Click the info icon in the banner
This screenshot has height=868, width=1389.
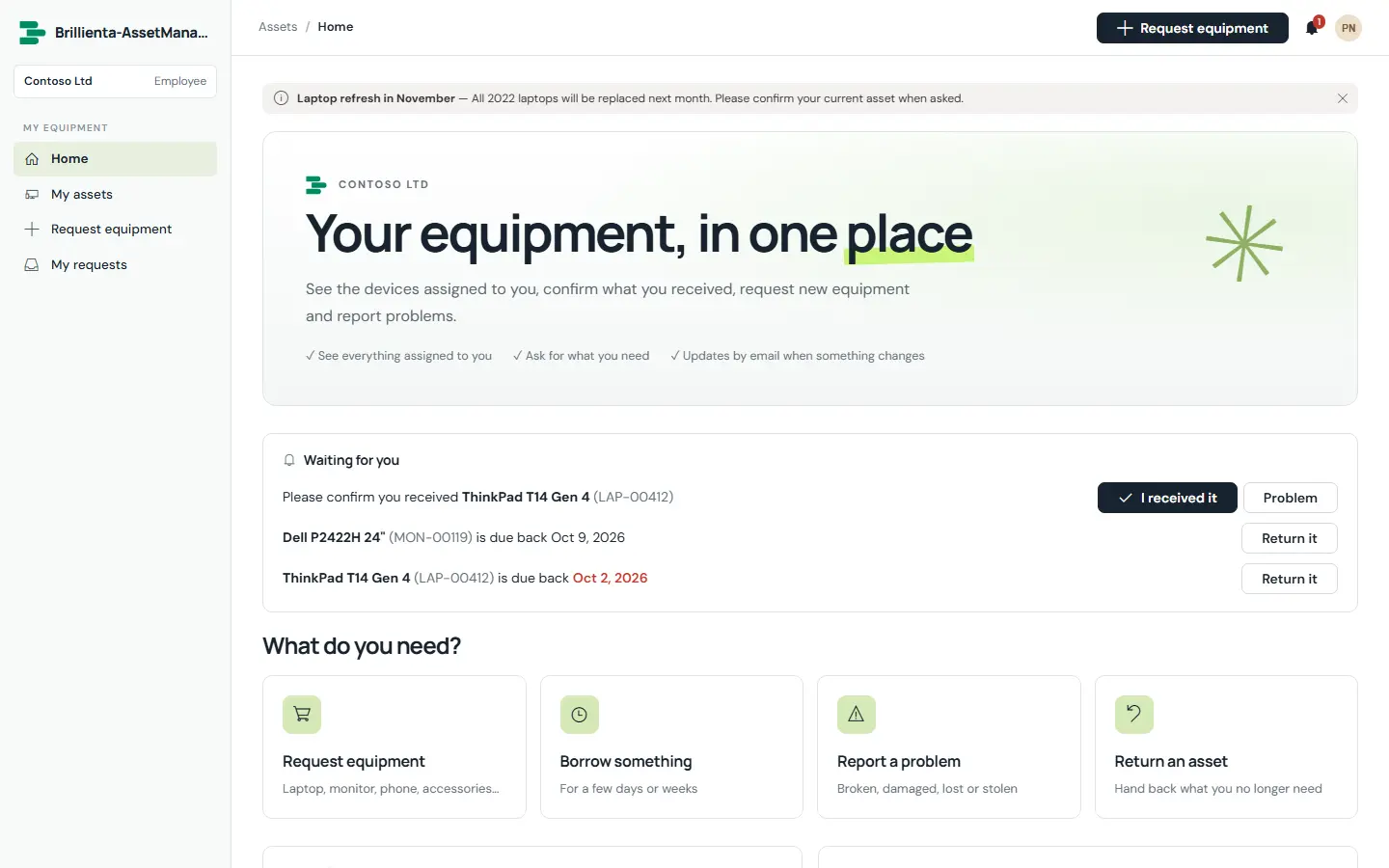(281, 98)
